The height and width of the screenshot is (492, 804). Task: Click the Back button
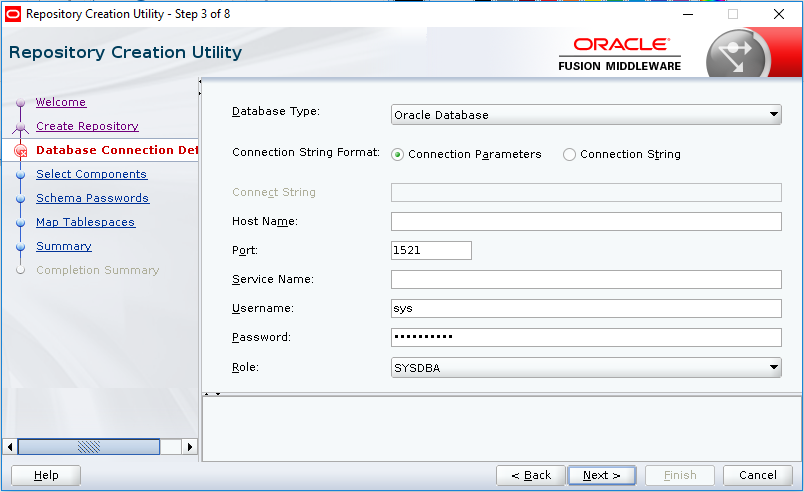pyautogui.click(x=531, y=475)
